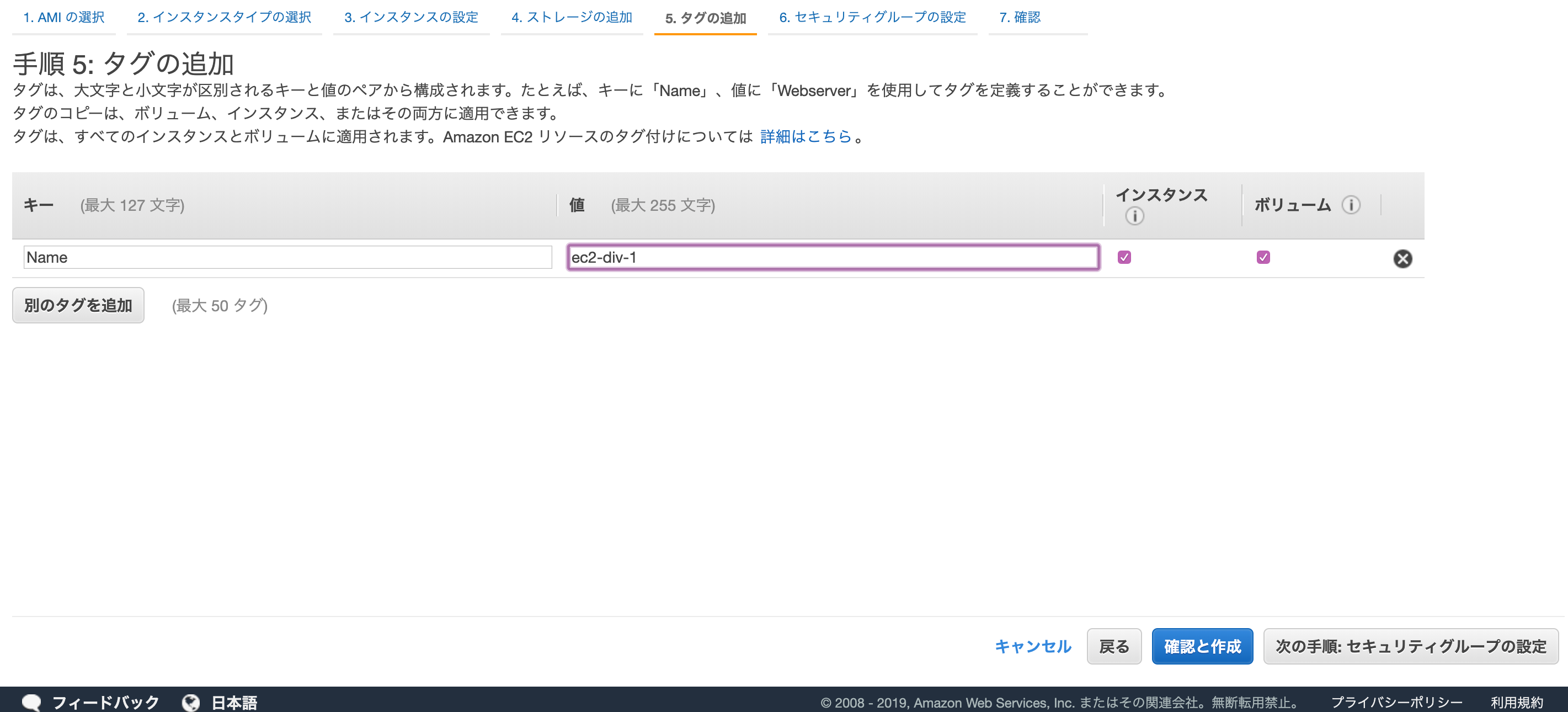
Task: Open the ボリューム column info tooltip icon
Action: coord(1351,205)
